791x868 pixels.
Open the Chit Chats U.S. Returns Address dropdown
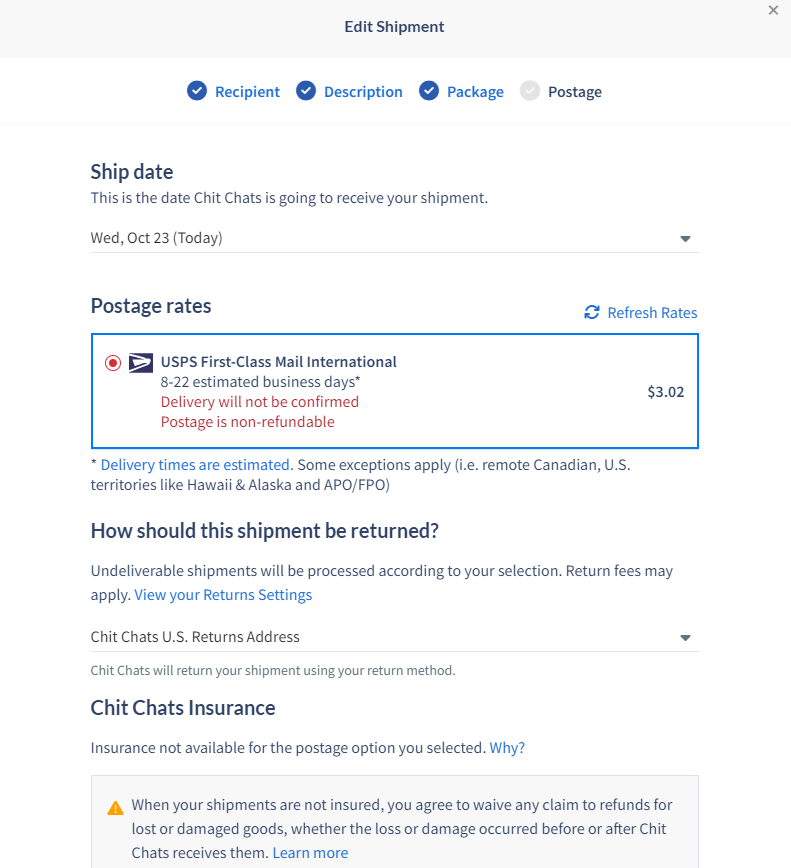(x=394, y=636)
